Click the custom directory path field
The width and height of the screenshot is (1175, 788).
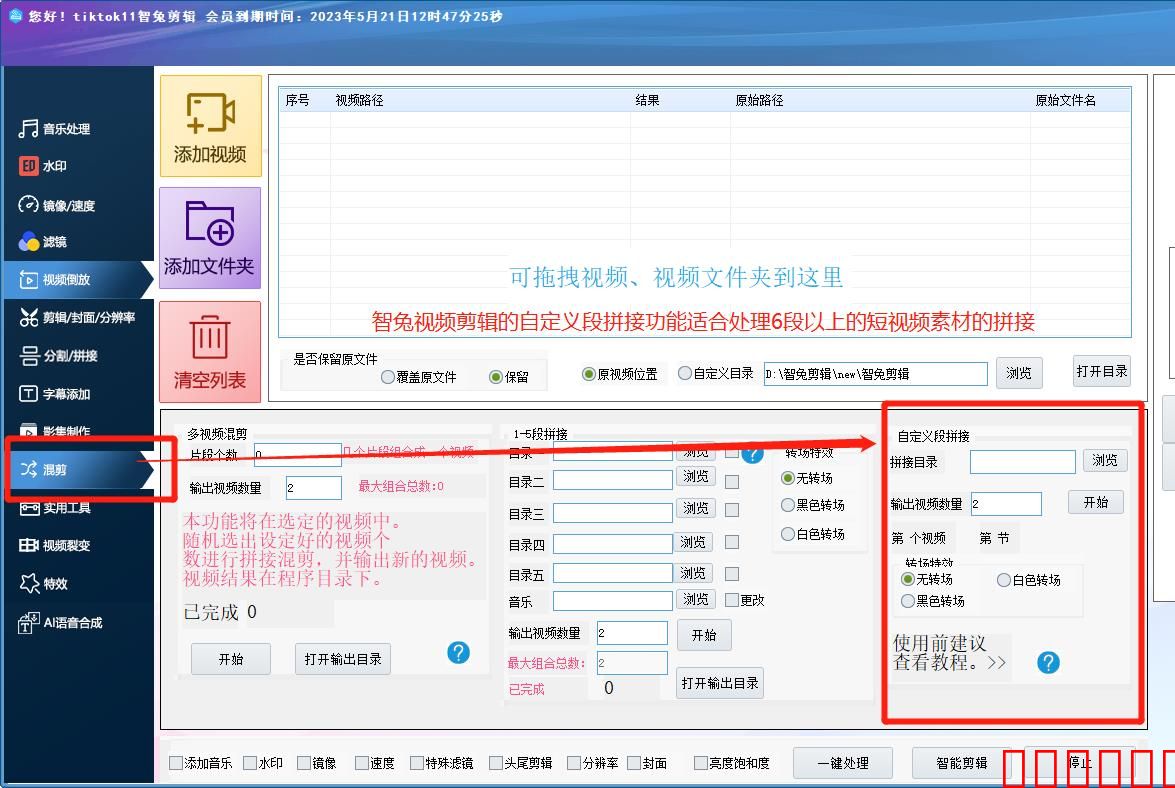pyautogui.click(x=875, y=374)
